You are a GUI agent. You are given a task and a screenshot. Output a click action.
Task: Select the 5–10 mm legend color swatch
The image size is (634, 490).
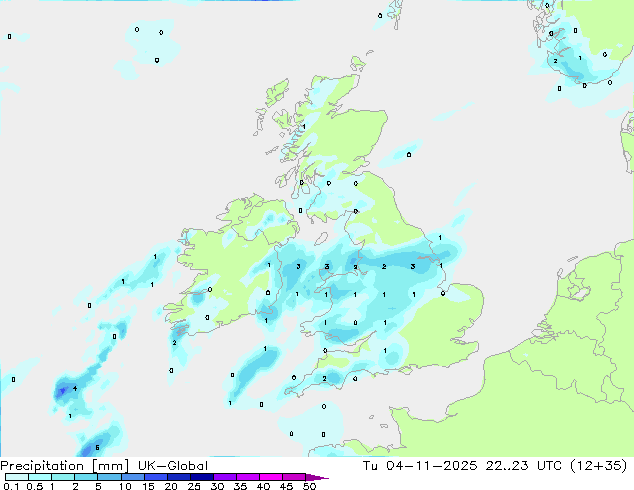click(x=109, y=477)
